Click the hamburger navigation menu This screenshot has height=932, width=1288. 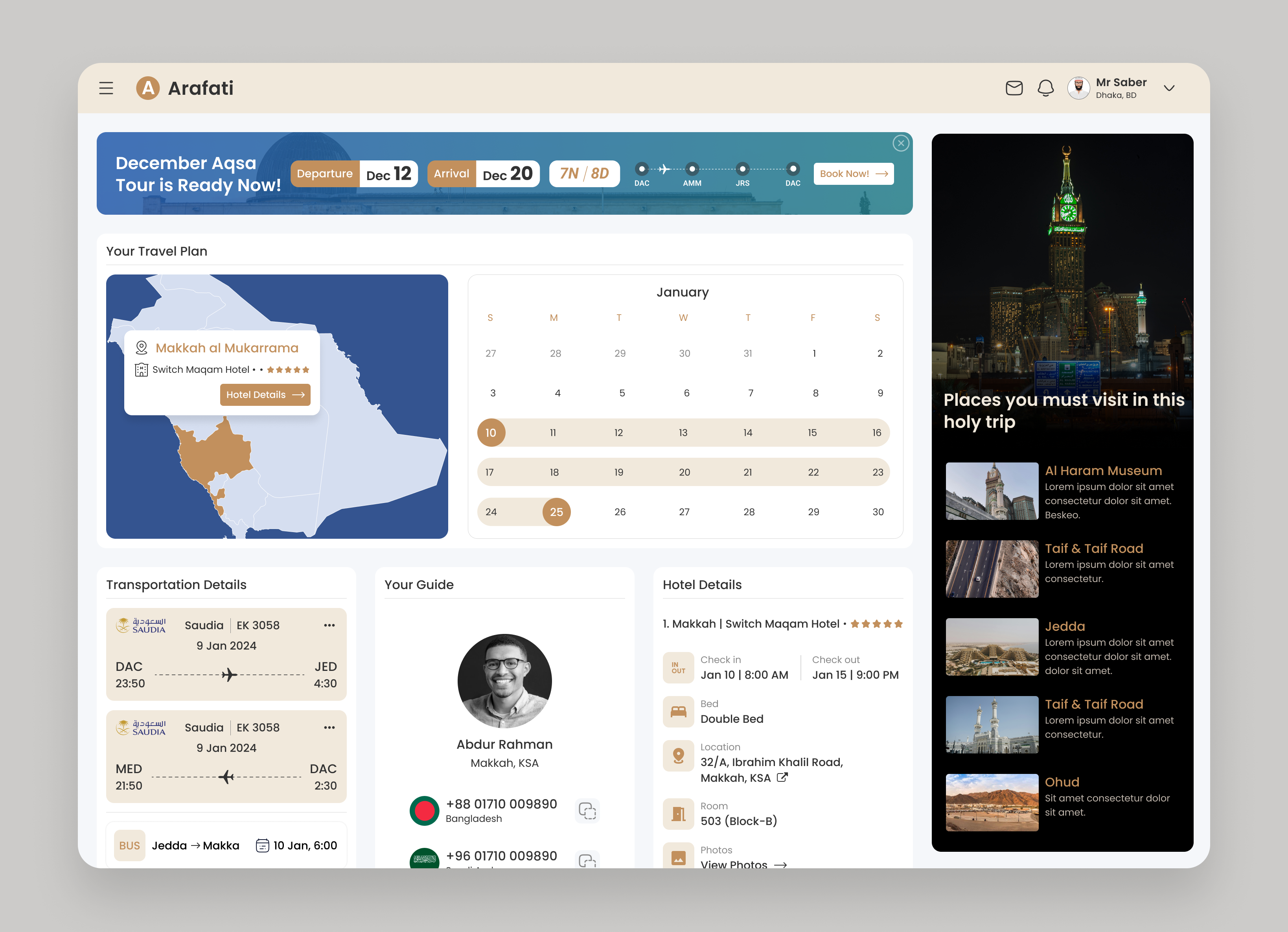[106, 88]
